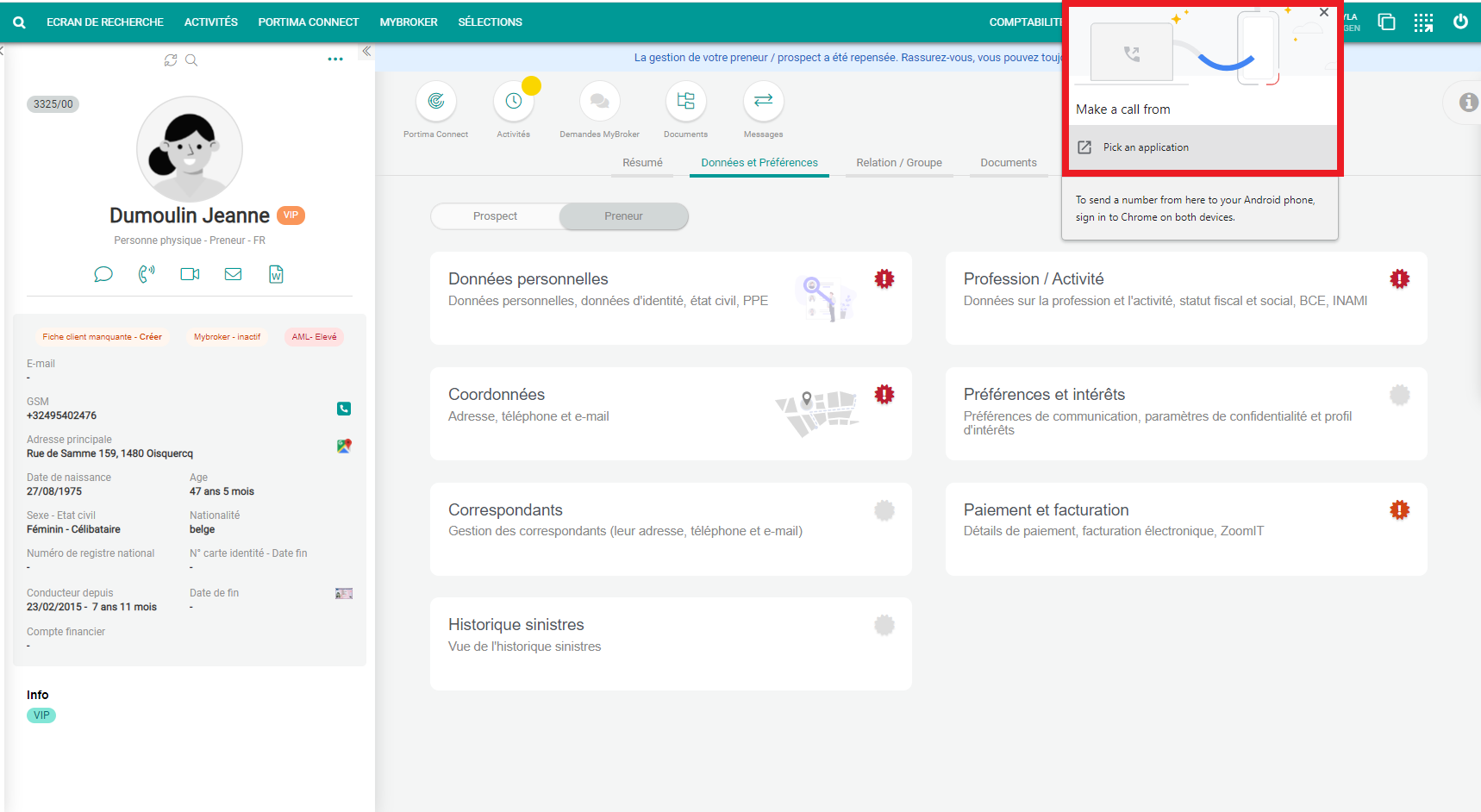Click the green phone icon beside the GSM number
The width and height of the screenshot is (1481, 812).
[344, 409]
